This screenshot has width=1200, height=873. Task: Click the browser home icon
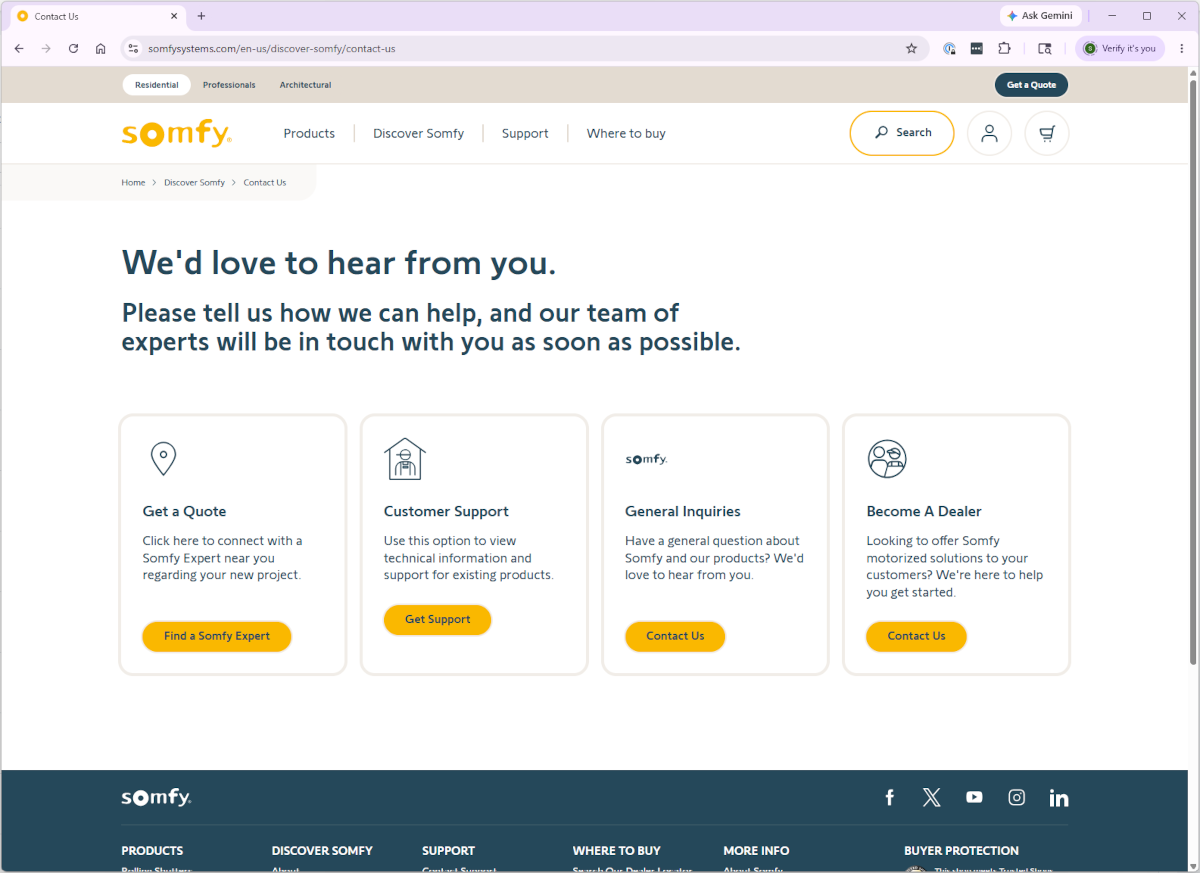tap(101, 48)
